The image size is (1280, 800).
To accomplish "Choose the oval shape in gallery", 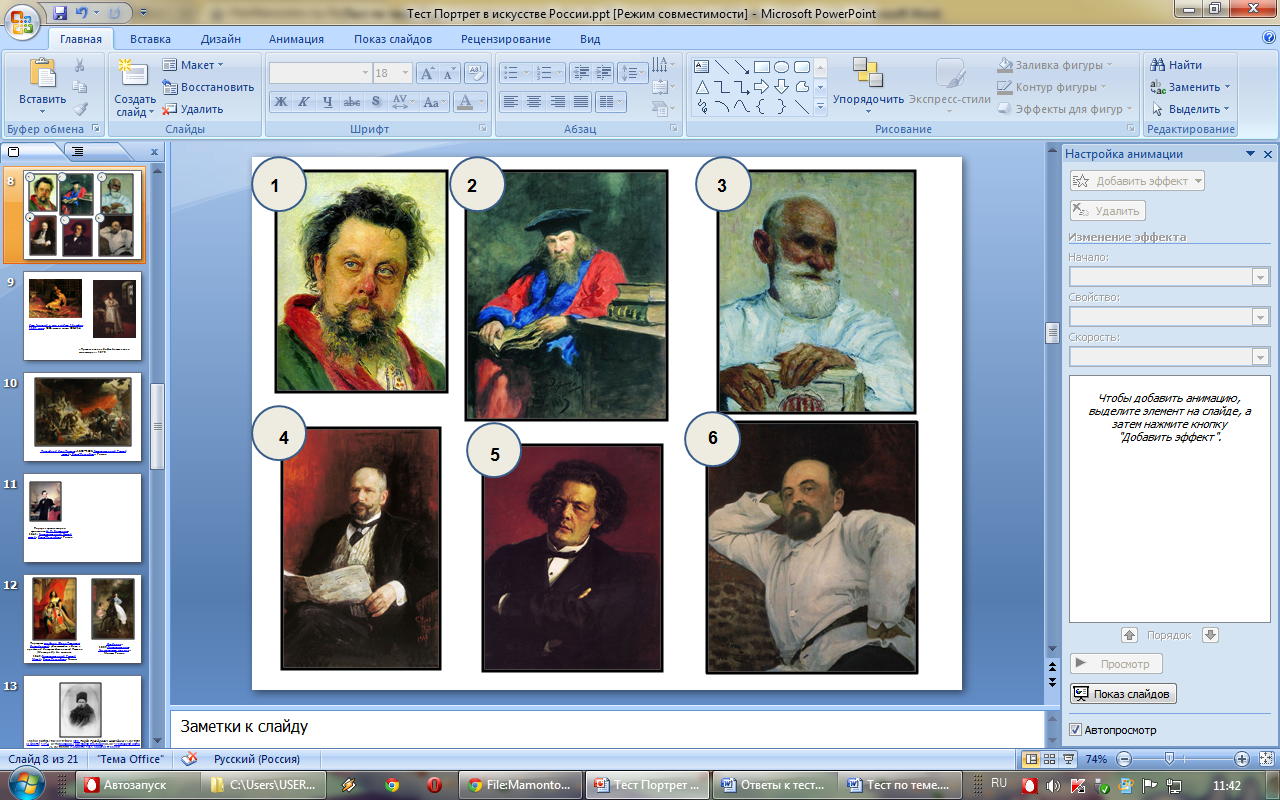I will point(782,67).
